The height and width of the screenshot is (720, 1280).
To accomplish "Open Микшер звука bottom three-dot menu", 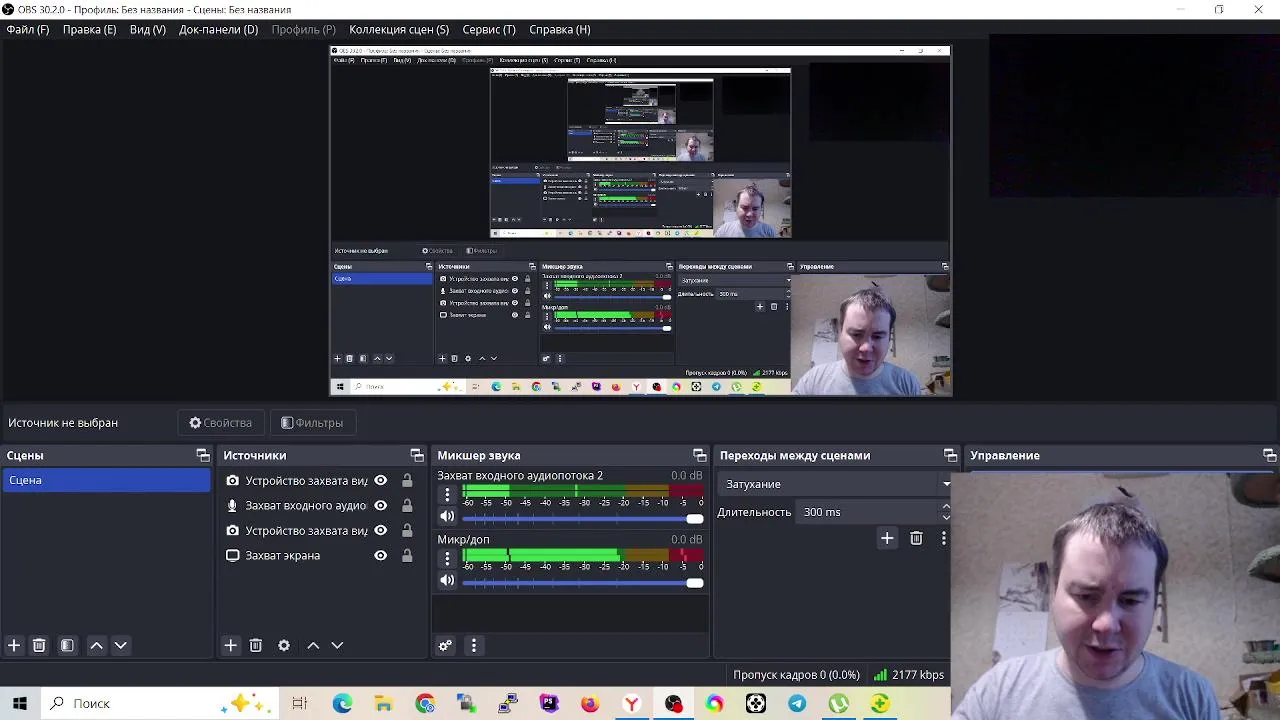I will (x=474, y=645).
